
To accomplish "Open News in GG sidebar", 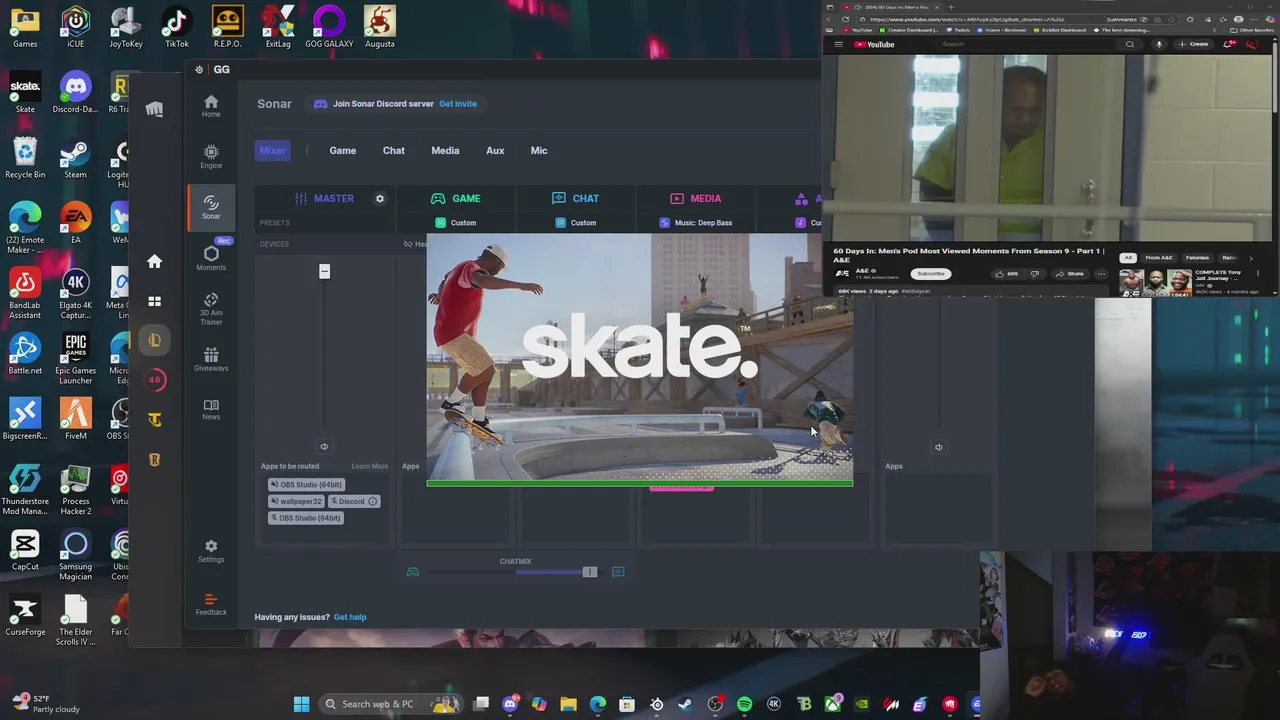I will tap(211, 410).
